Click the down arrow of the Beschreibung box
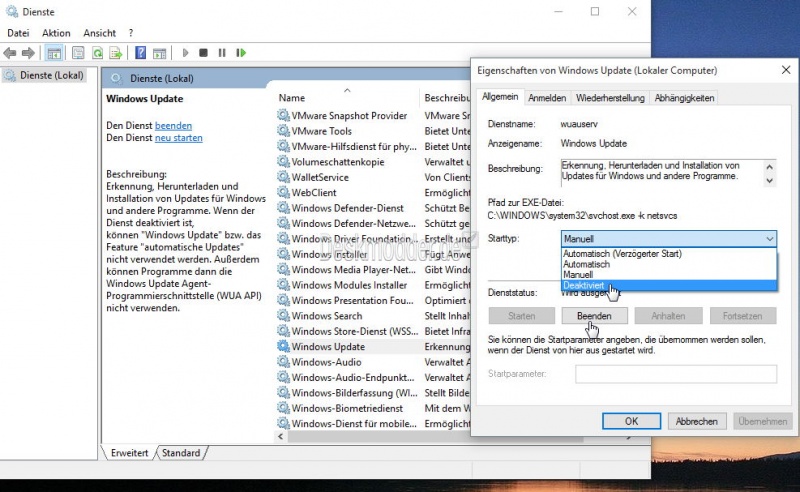This screenshot has height=492, width=800. [769, 180]
